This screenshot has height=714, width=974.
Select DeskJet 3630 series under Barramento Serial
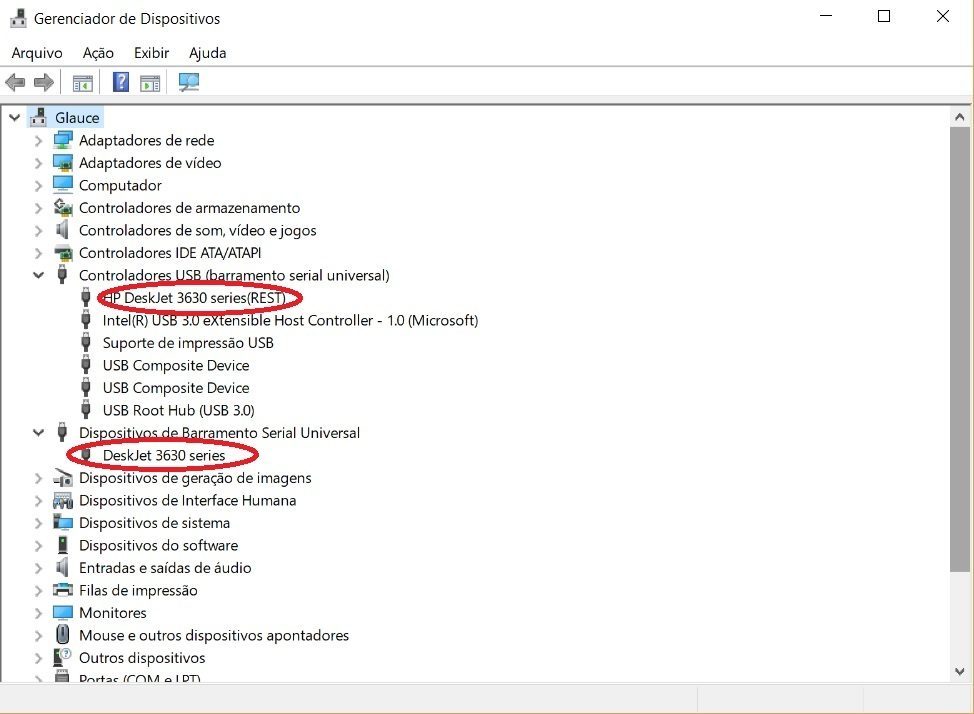pyautogui.click(x=164, y=455)
